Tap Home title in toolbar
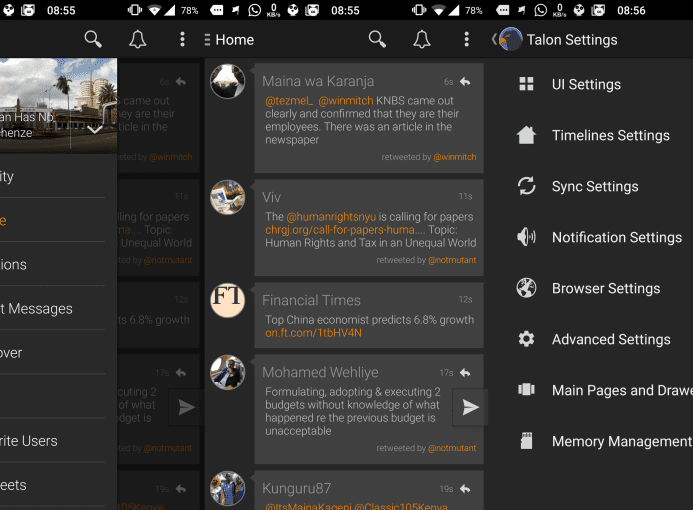Viewport: 693px width, 510px height. pyautogui.click(x=235, y=40)
